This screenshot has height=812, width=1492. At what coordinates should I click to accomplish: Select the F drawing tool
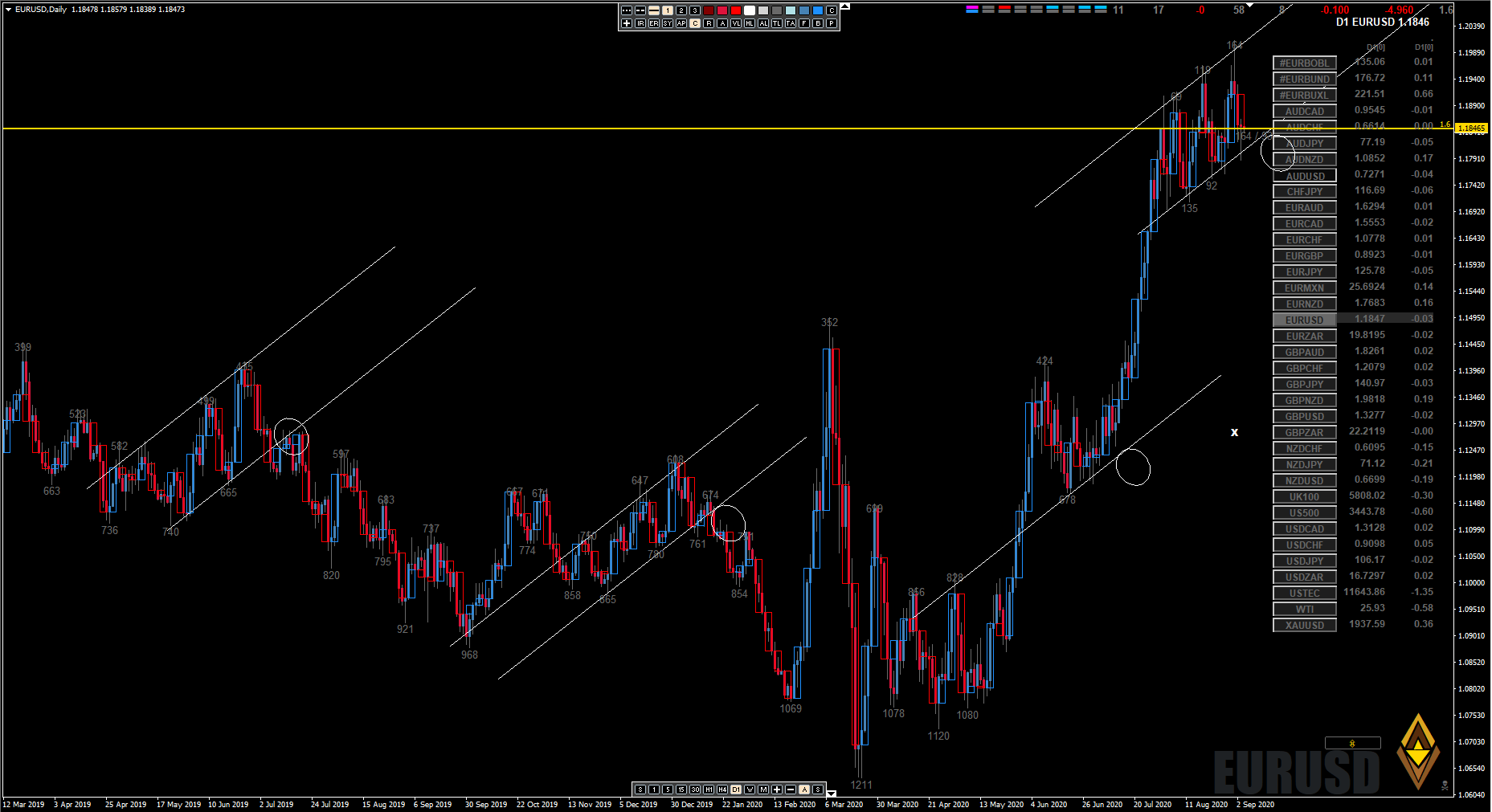(804, 23)
